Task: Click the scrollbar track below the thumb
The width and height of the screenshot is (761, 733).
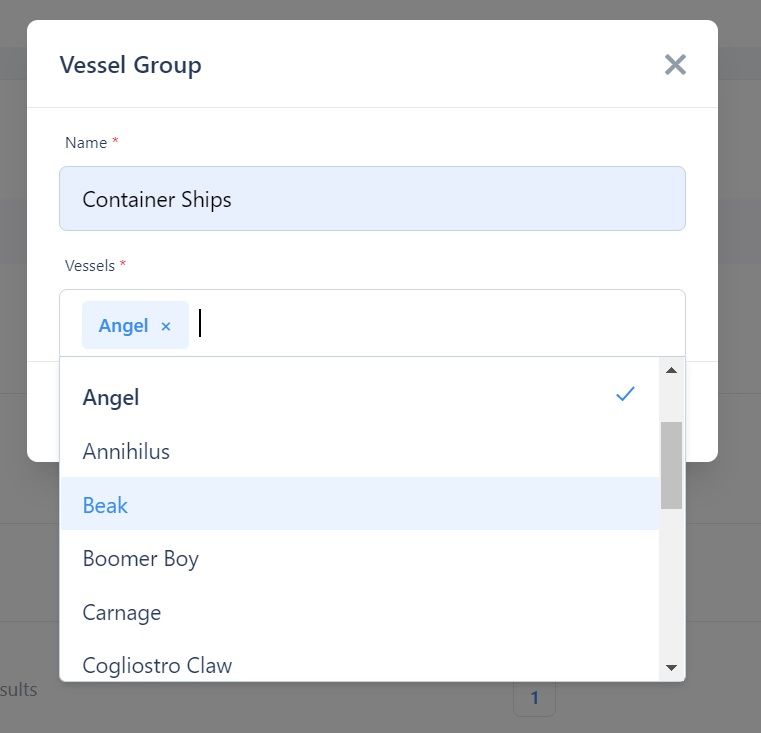Action: tap(672, 583)
